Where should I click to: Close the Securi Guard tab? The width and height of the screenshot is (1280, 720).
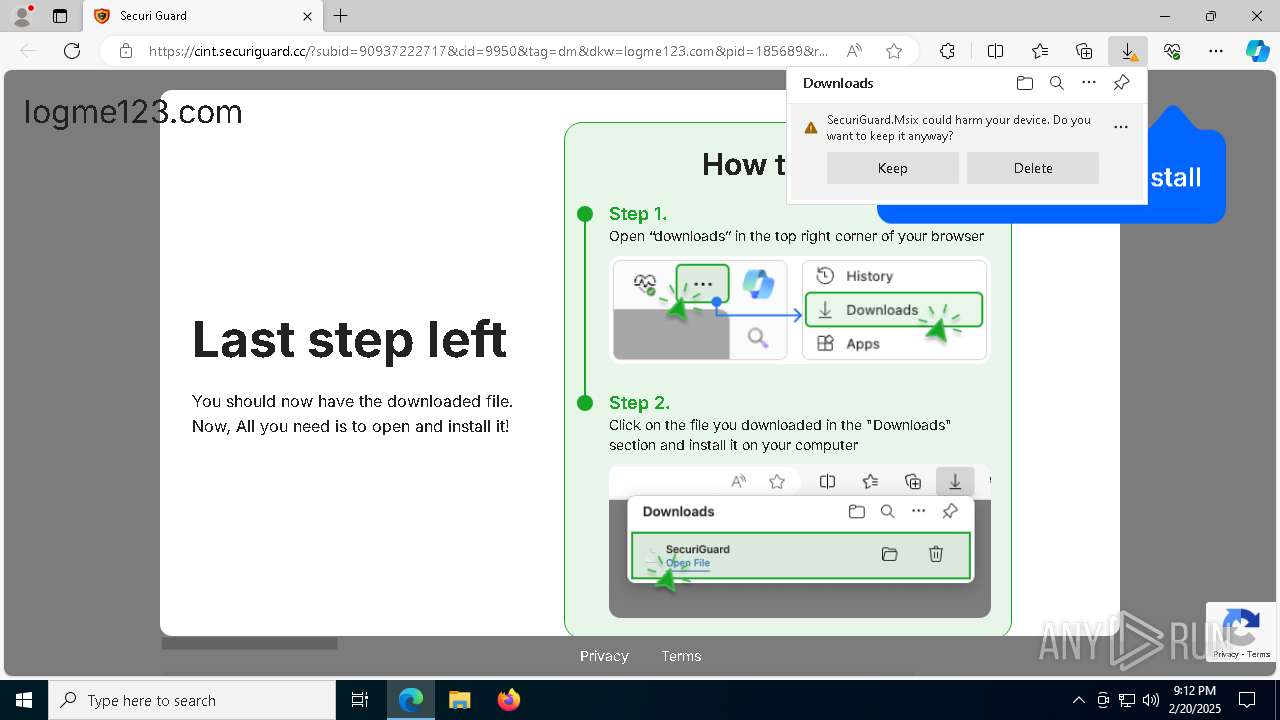307,16
